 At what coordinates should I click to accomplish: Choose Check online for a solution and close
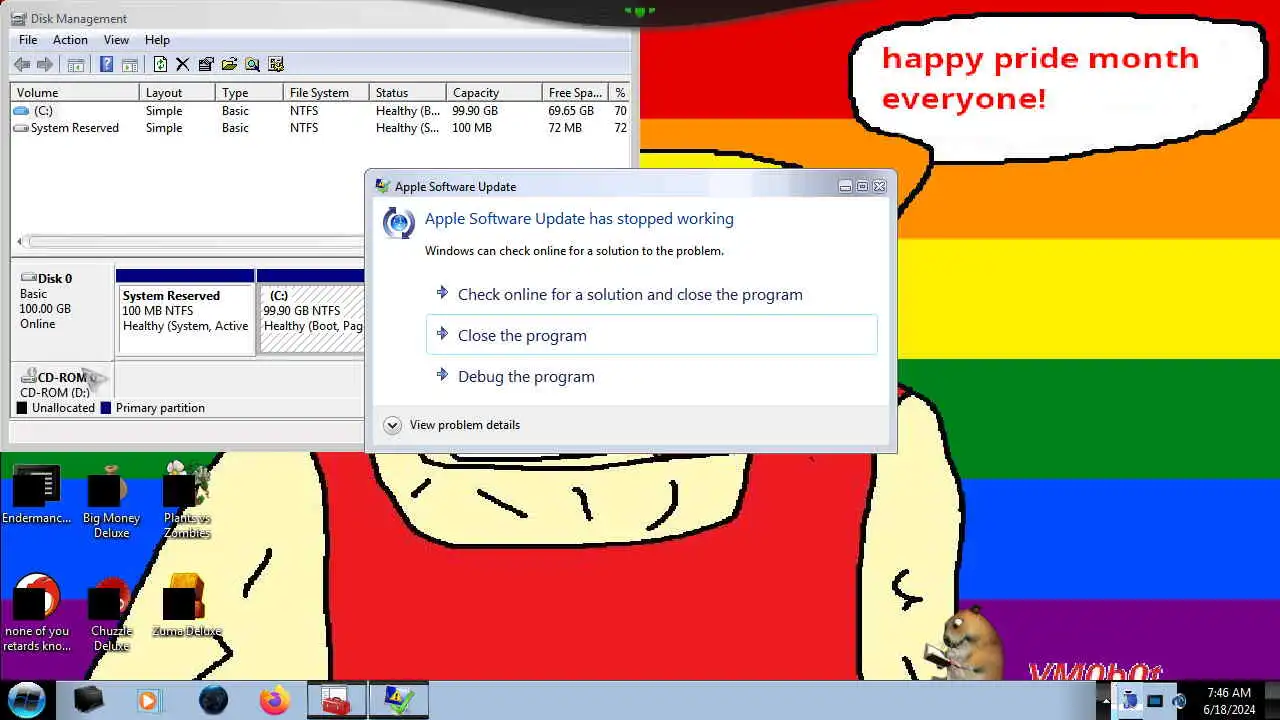click(652, 294)
